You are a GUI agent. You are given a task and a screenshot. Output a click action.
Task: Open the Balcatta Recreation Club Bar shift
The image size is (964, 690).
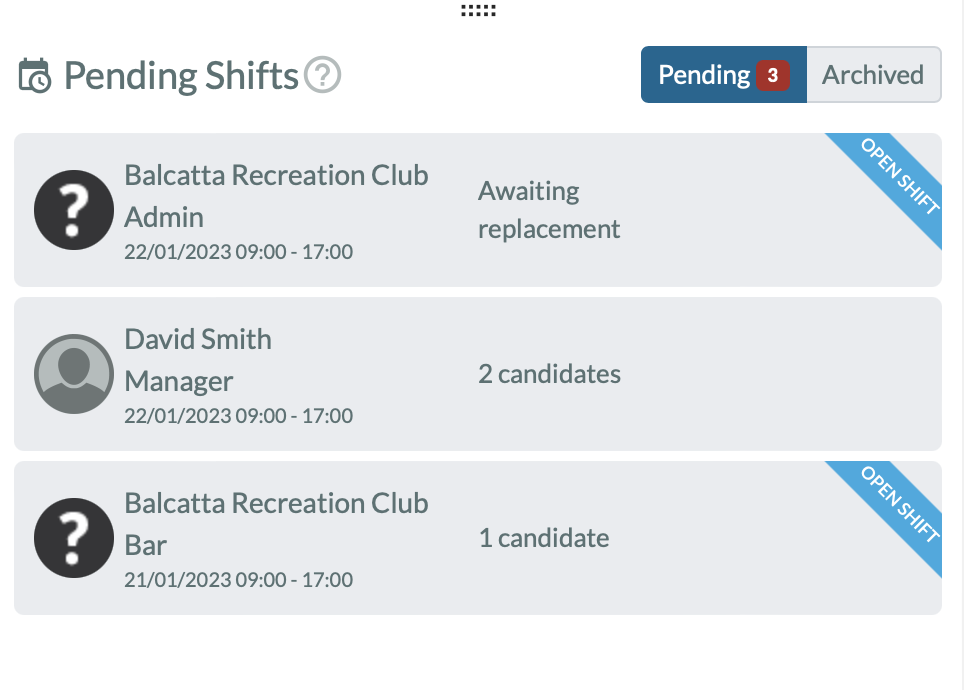tap(478, 537)
